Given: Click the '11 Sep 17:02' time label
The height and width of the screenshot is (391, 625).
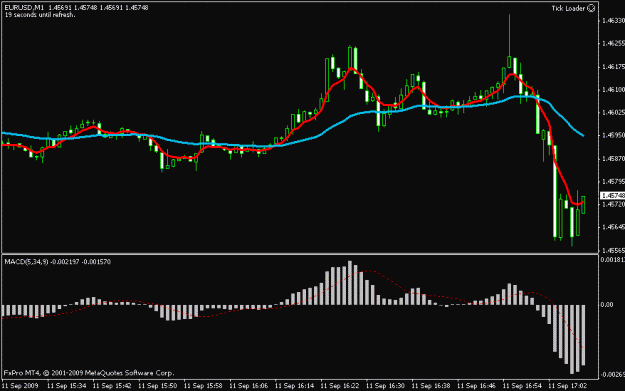Looking at the screenshot, I should coord(567,385).
